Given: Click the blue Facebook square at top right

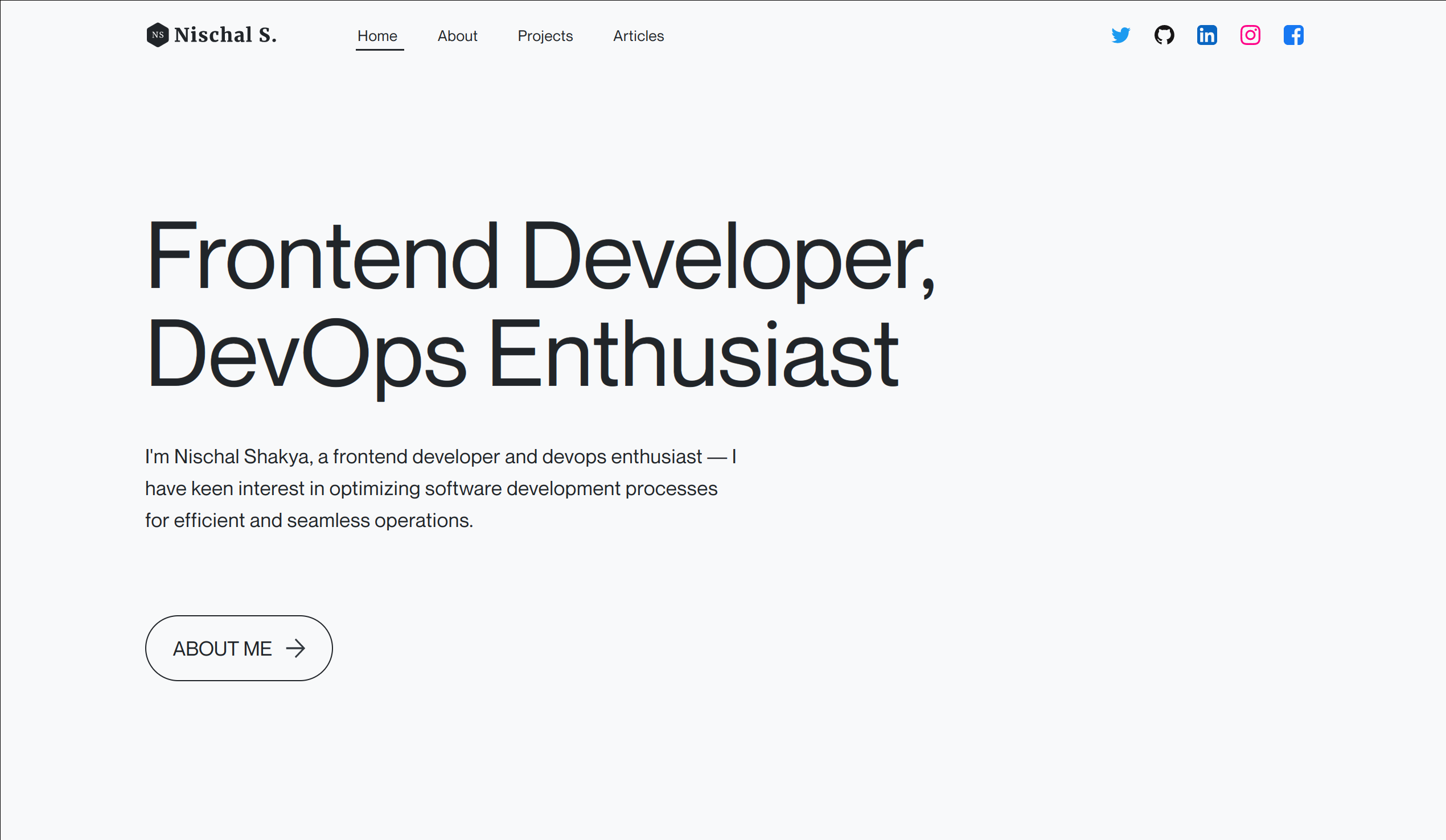Looking at the screenshot, I should pyautogui.click(x=1293, y=36).
